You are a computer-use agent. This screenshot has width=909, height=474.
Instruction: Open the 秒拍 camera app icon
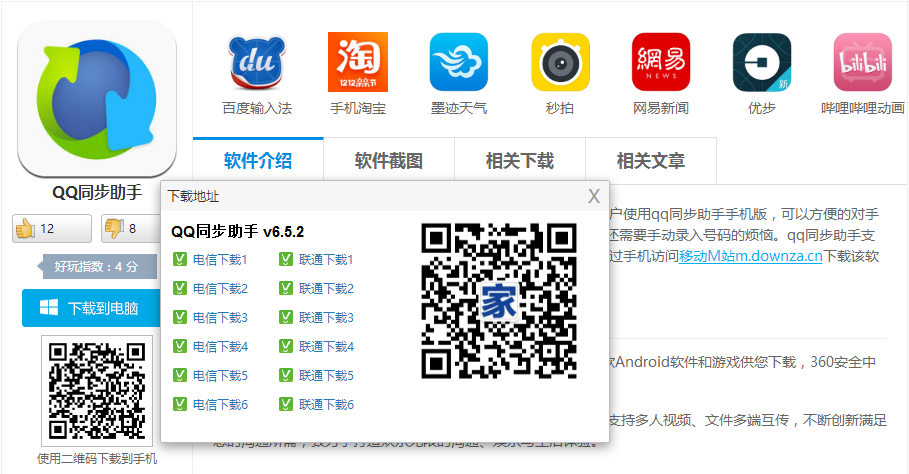[560, 62]
